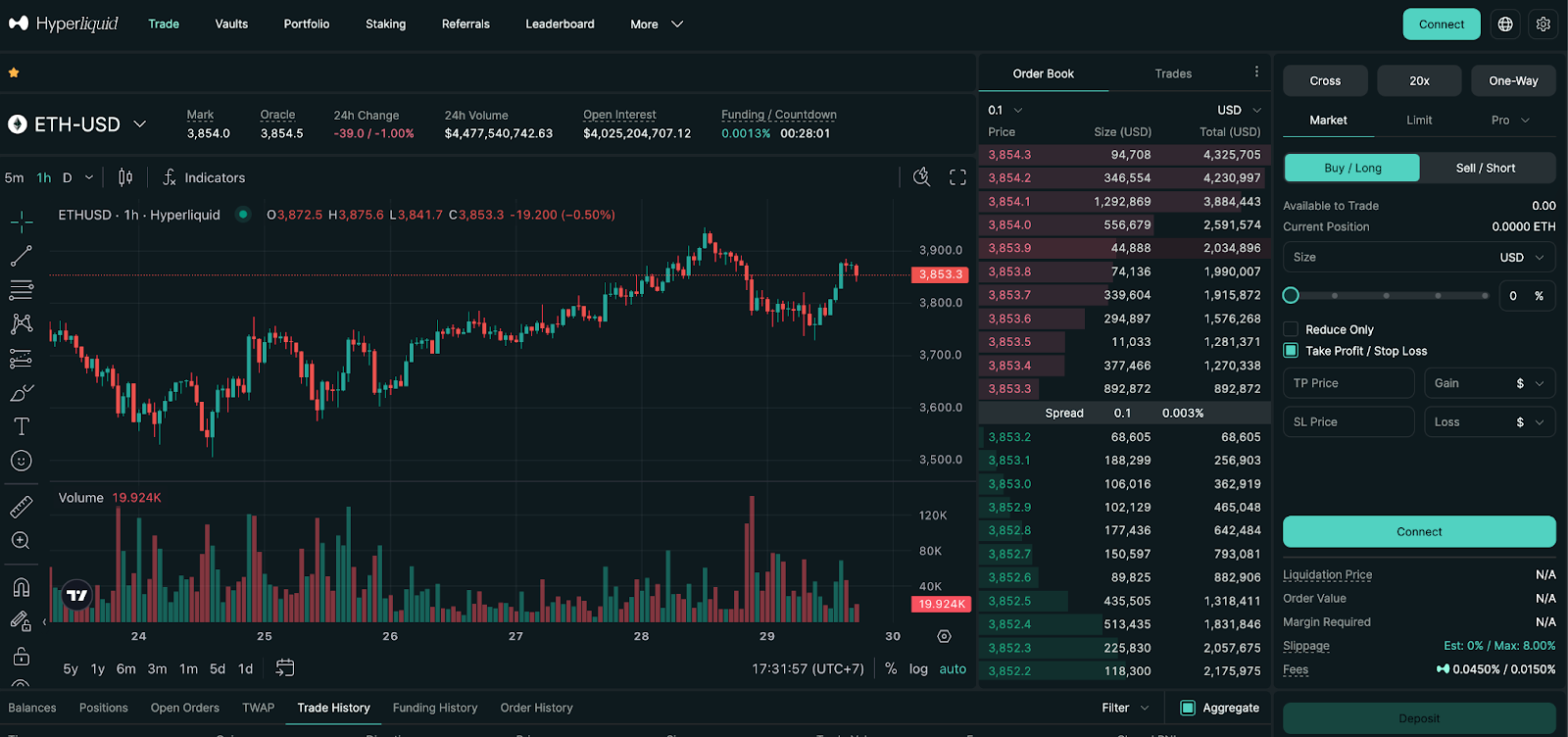Open the 0.1 price grouping dropdown
This screenshot has width=1568, height=737.
coord(1005,110)
